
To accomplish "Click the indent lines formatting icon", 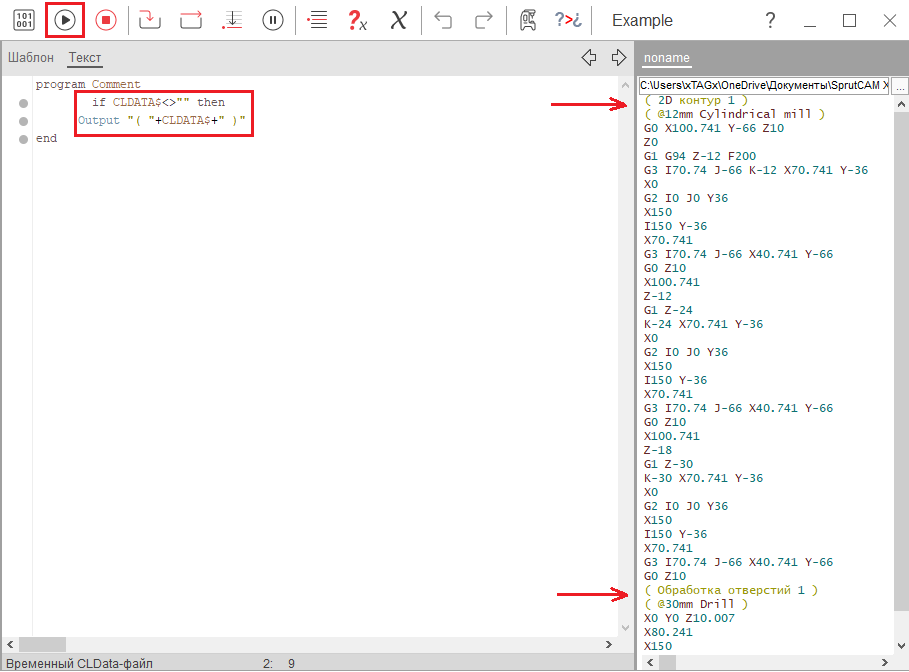I will pos(317,20).
